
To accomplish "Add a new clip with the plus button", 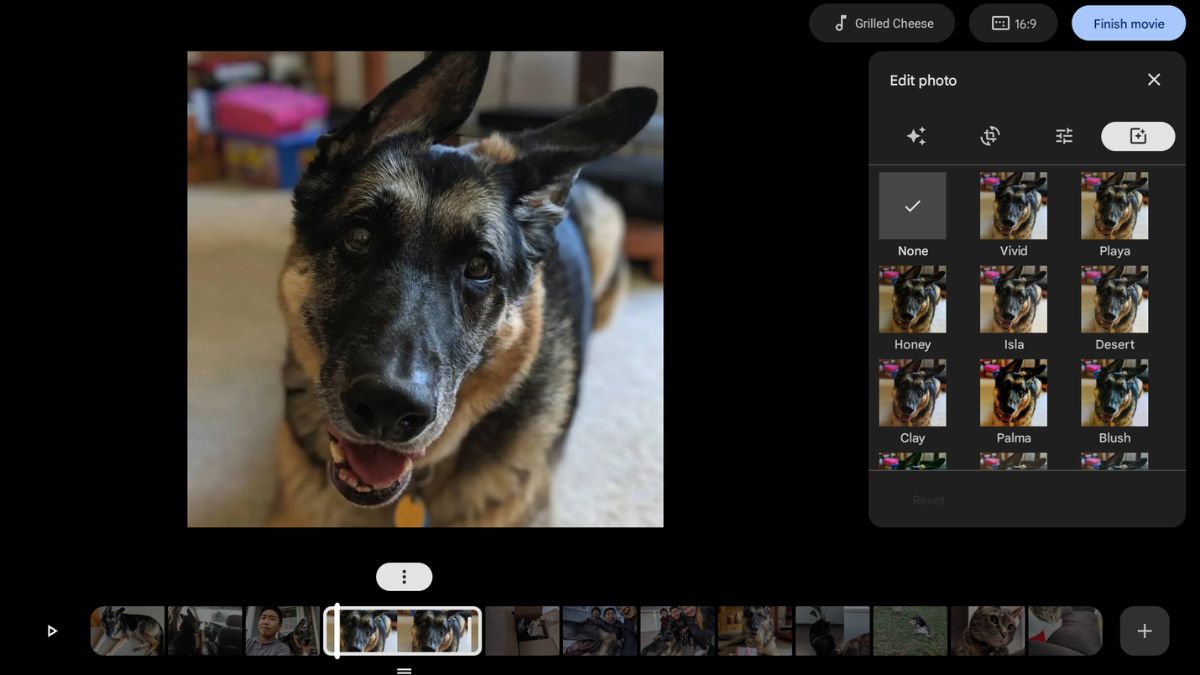I will pos(1144,630).
